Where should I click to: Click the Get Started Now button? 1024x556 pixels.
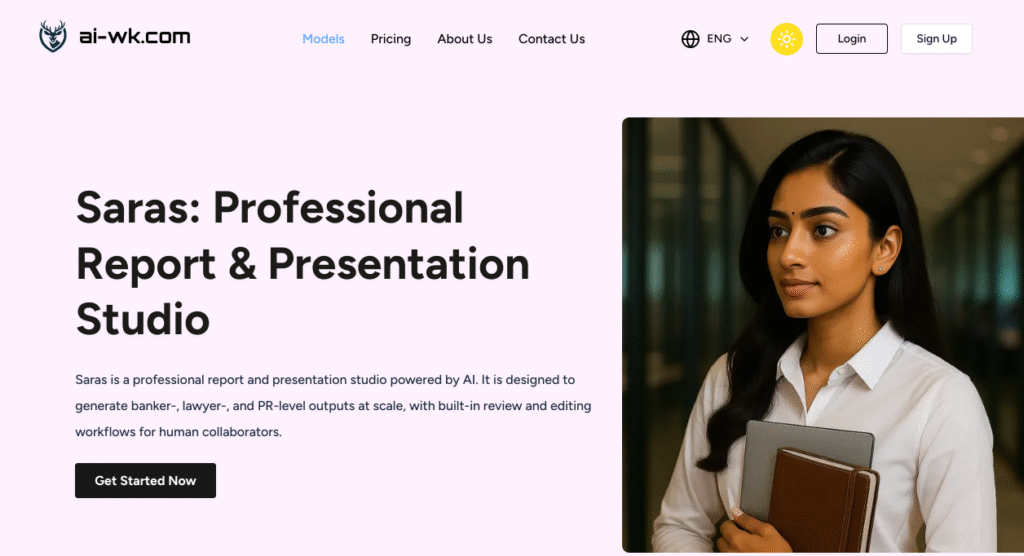(145, 480)
